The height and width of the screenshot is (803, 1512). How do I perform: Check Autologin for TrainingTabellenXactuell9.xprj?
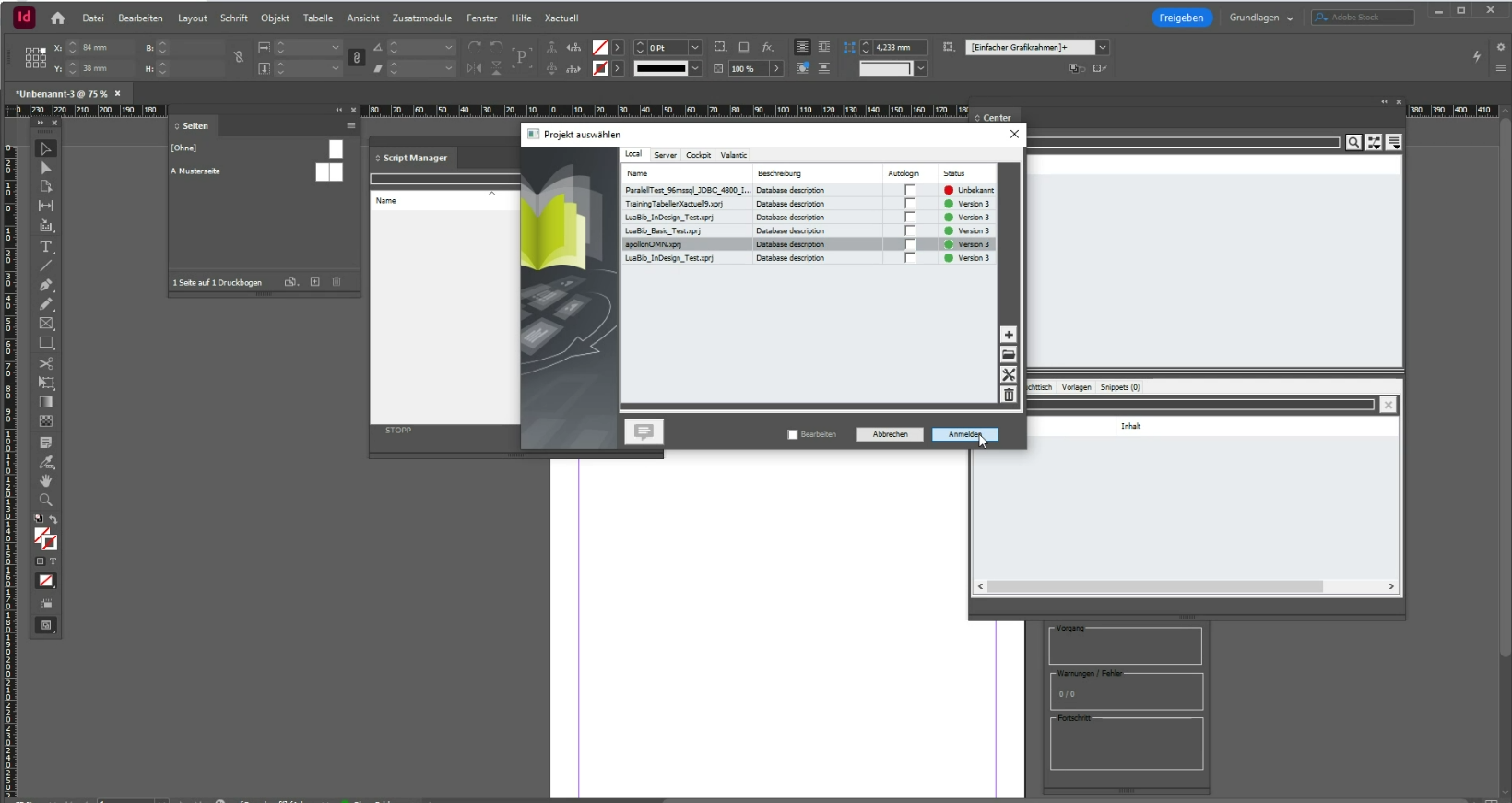[910, 204]
